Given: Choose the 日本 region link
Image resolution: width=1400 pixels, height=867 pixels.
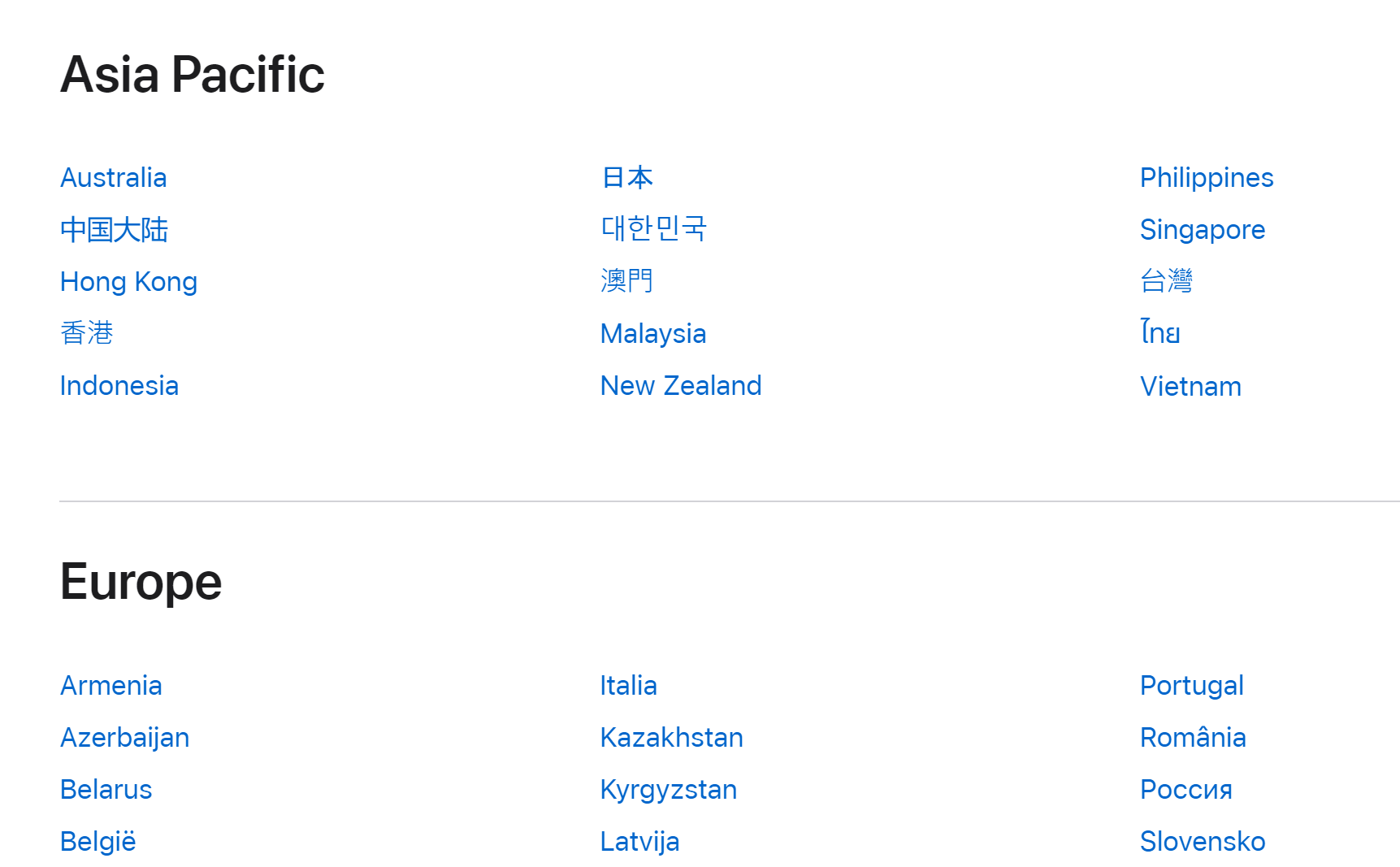Looking at the screenshot, I should pos(627,178).
